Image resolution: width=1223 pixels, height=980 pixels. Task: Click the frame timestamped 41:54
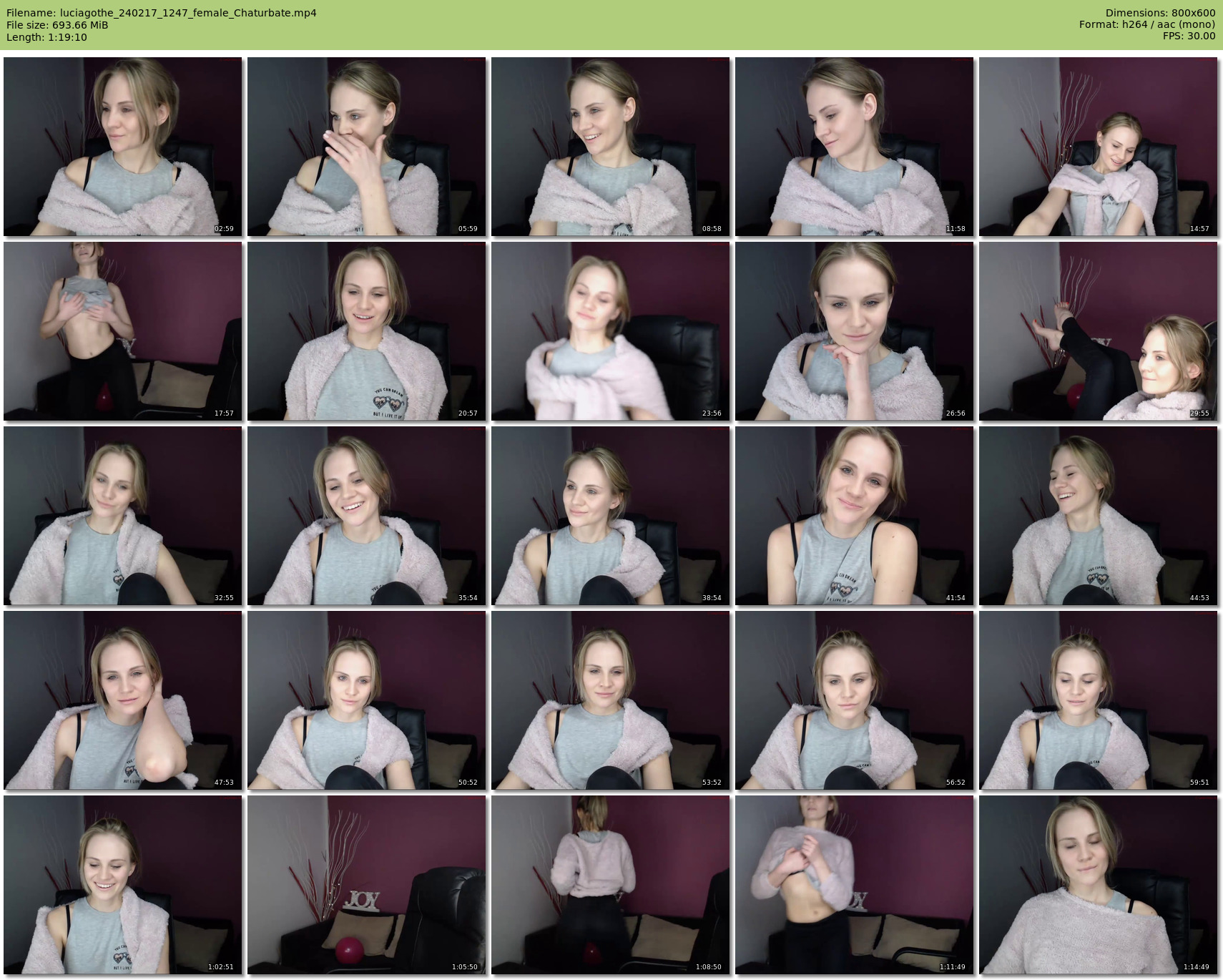click(x=854, y=516)
